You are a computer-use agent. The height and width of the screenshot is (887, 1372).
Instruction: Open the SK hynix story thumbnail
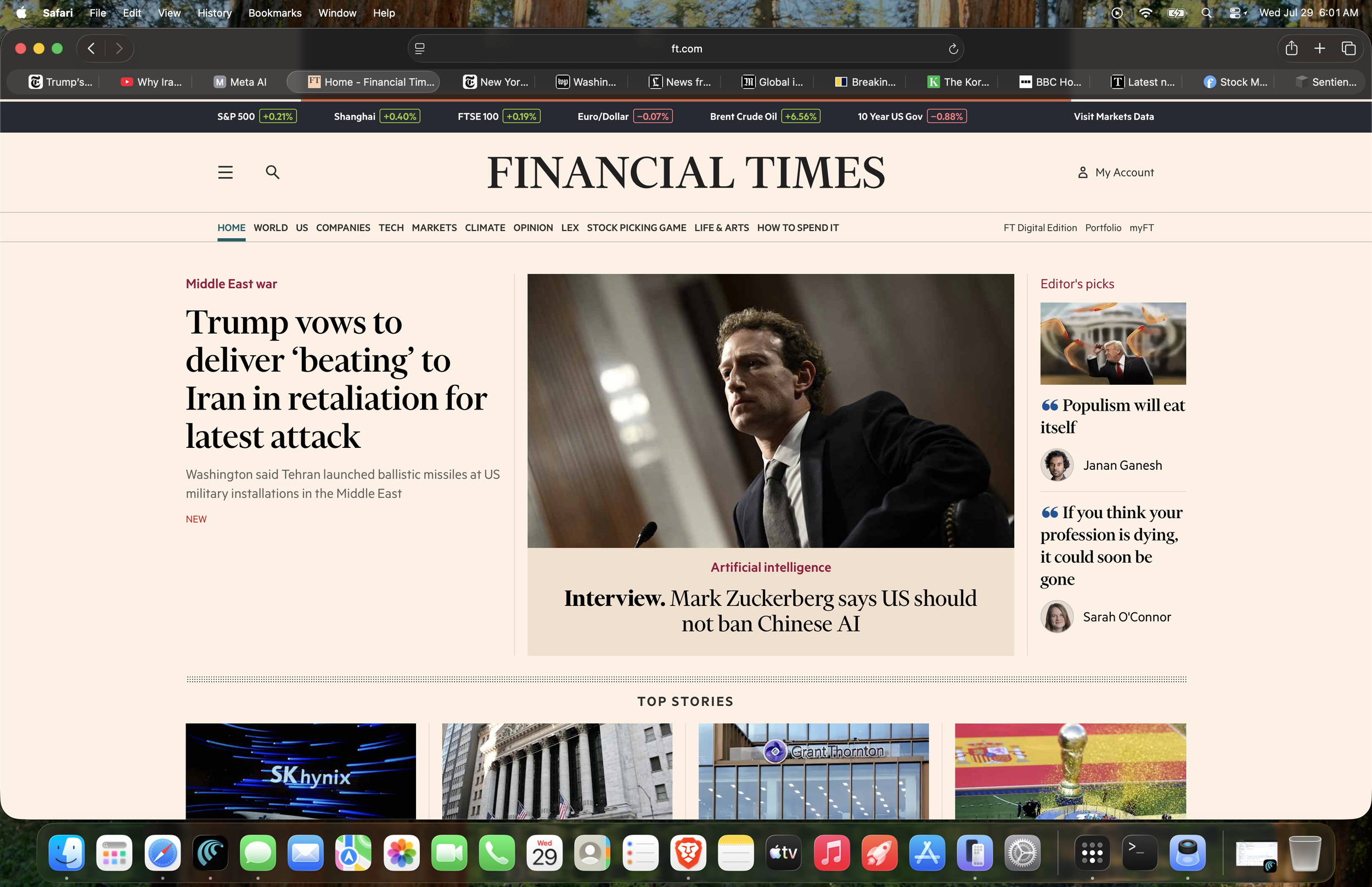301,771
